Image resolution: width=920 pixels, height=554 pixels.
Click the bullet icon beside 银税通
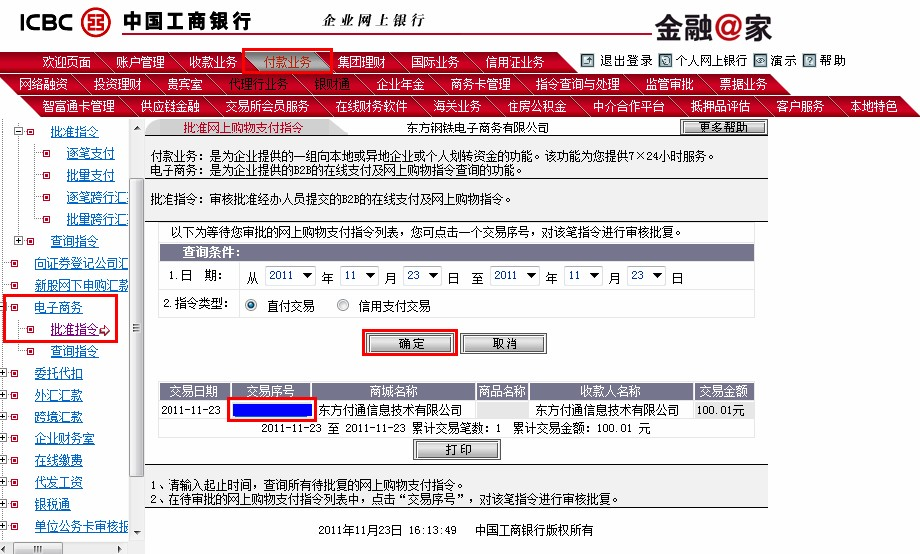[x=15, y=505]
